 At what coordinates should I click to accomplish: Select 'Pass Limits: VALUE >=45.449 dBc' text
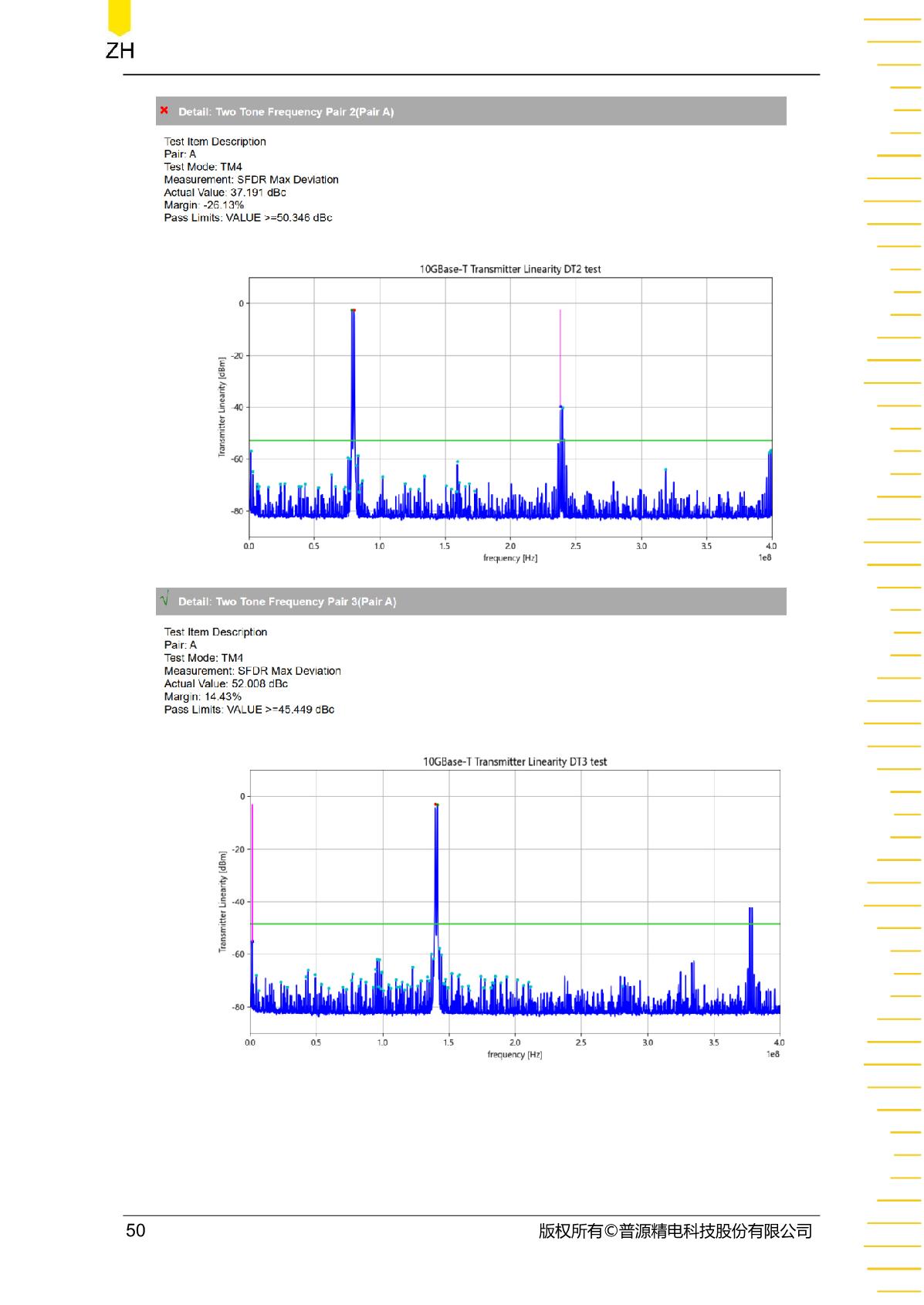pyautogui.click(x=249, y=710)
